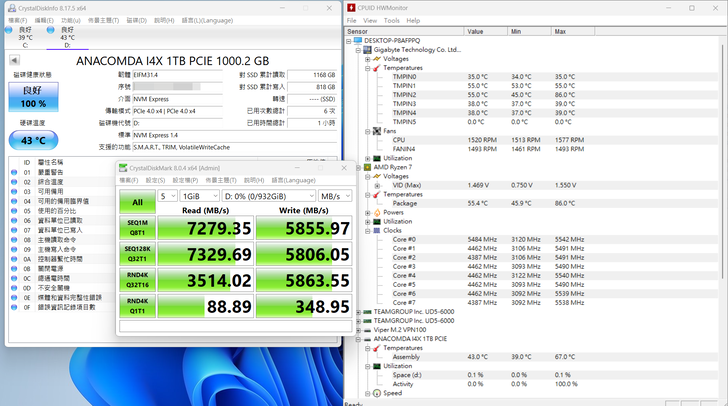Click the 43 °C temperature indicator
The width and height of the screenshot is (728, 406).
[x=33, y=140]
